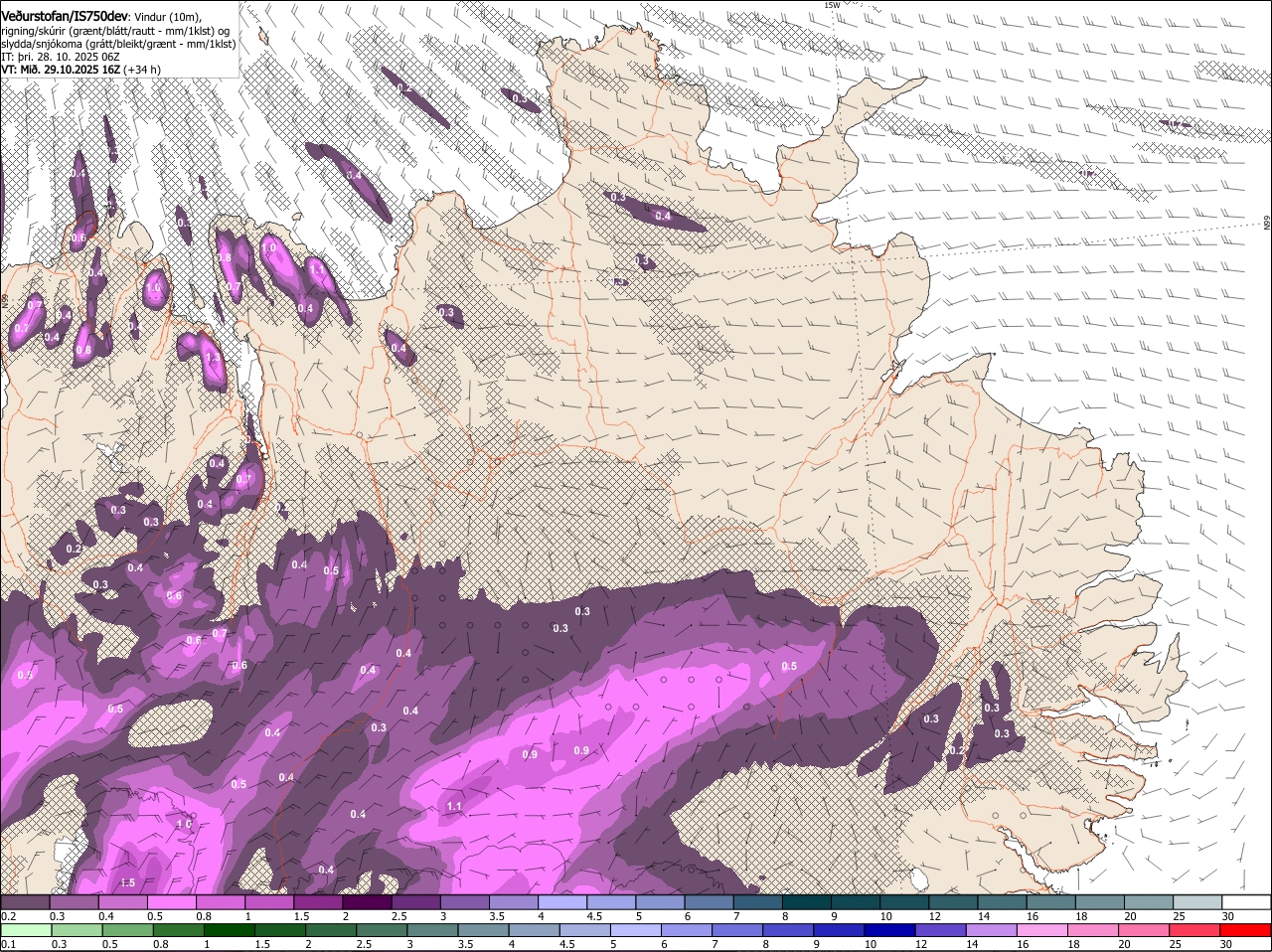Click the 'Vindur (10m)' header text
The image size is (1272, 952).
pos(167,17)
